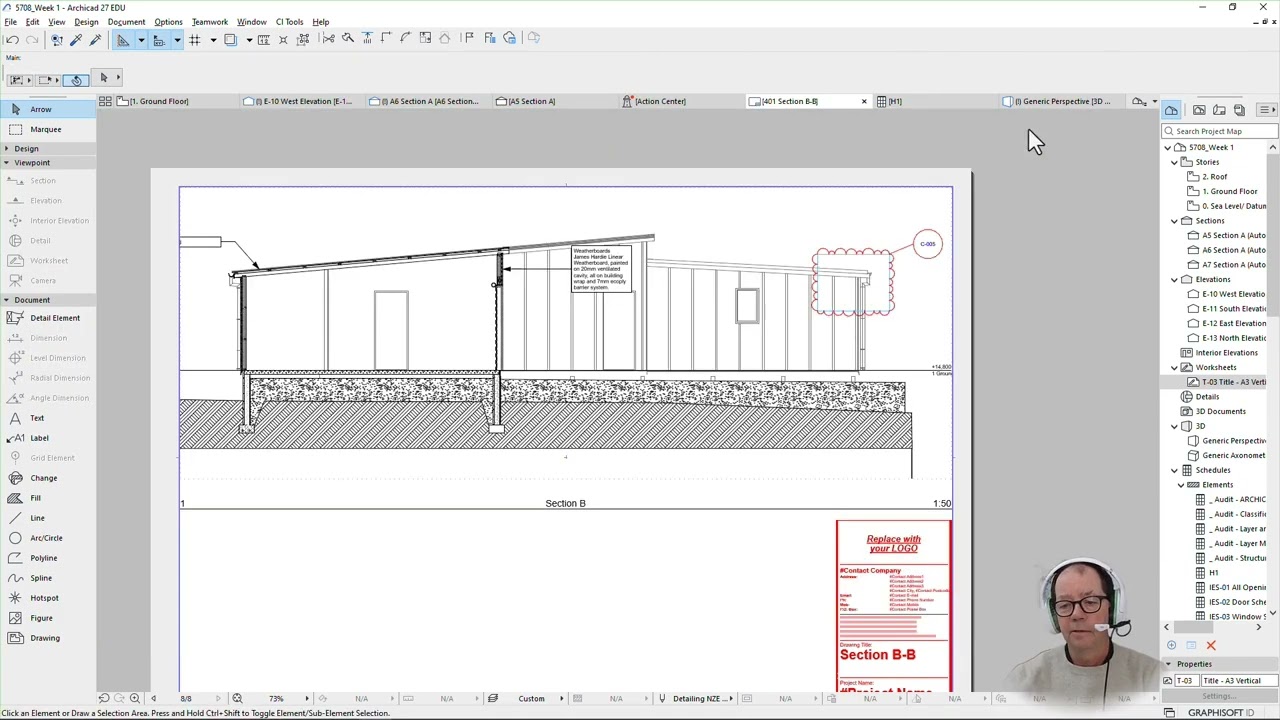
Task: Open the File menu
Action: coord(10,22)
